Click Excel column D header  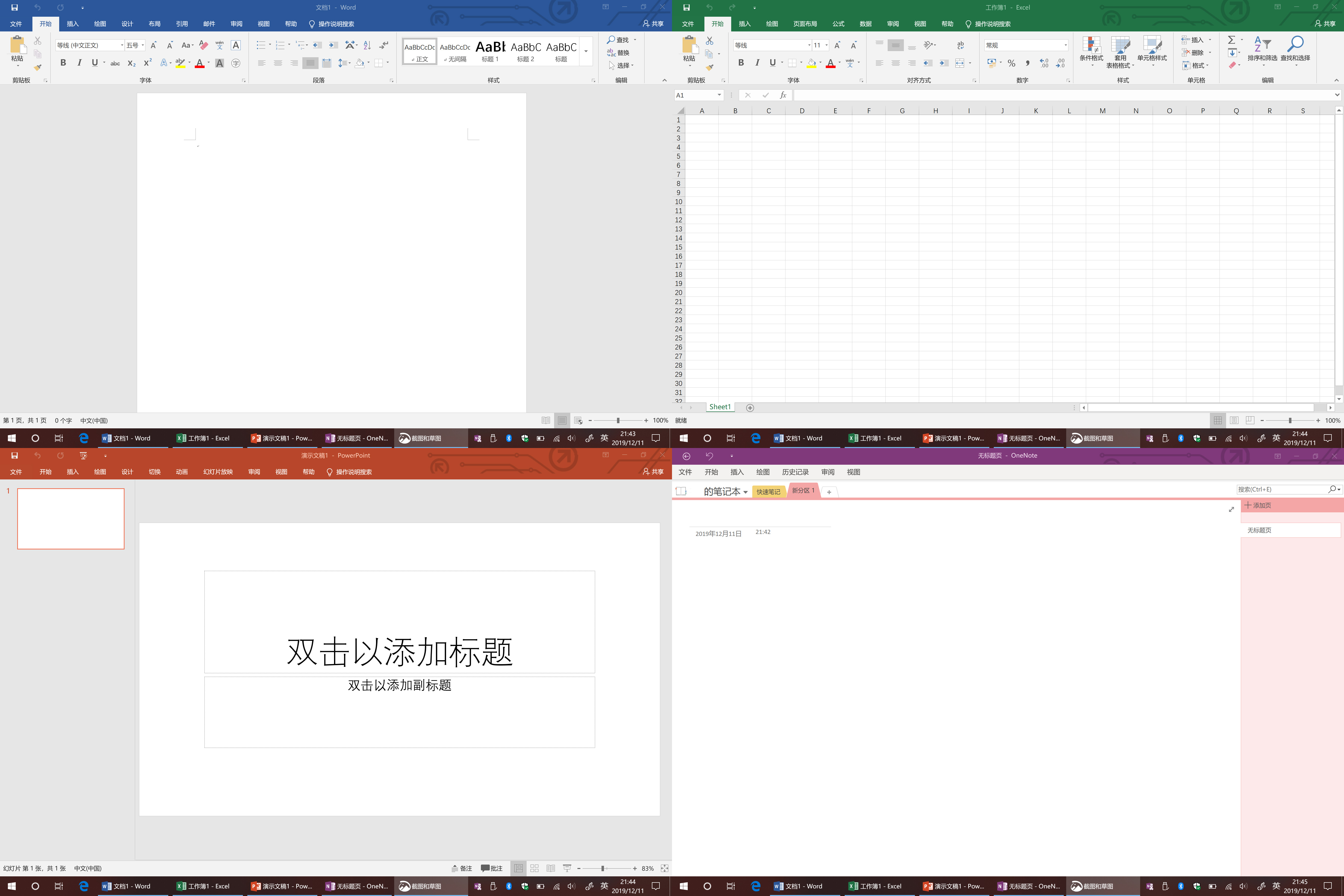pos(802,111)
